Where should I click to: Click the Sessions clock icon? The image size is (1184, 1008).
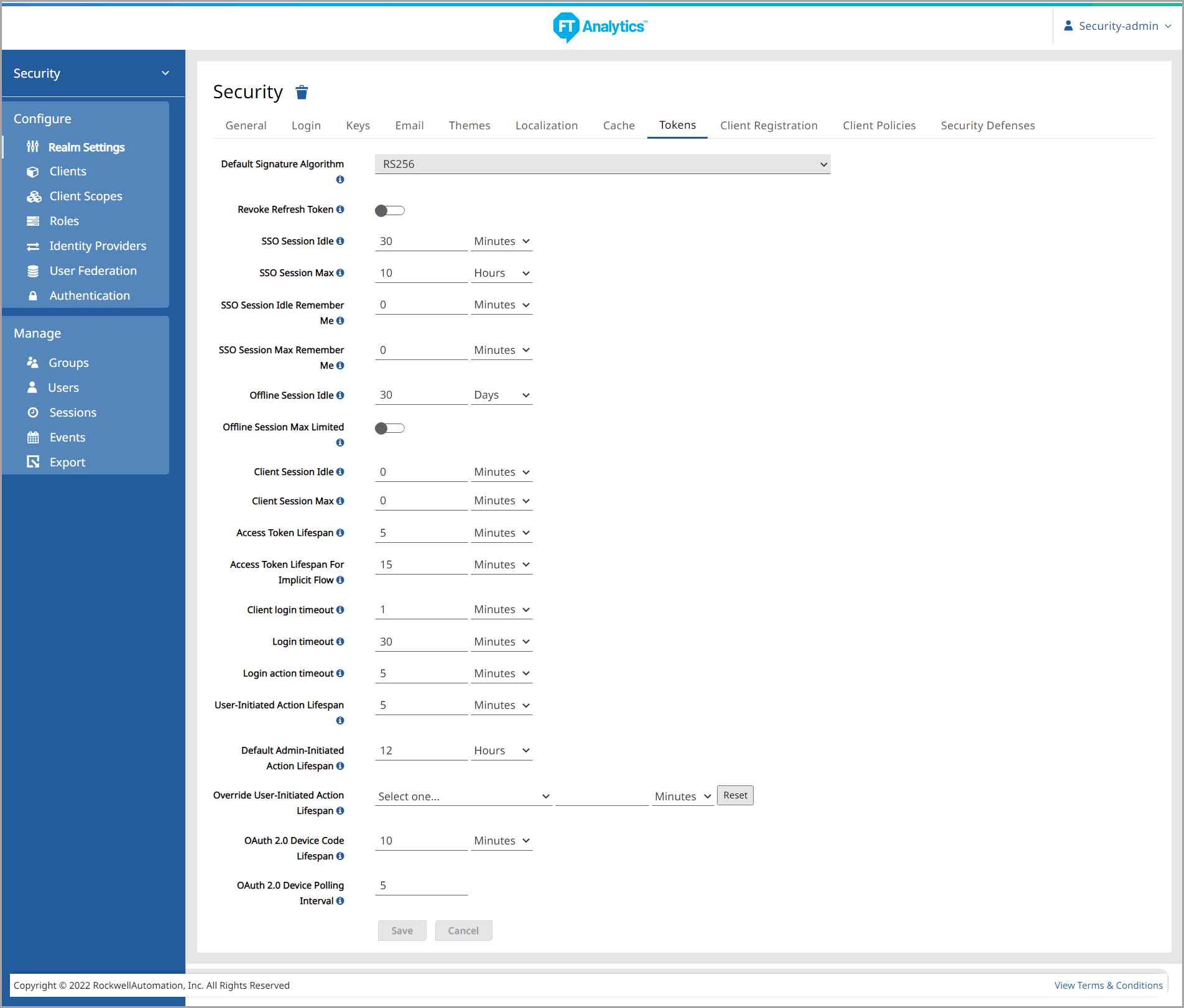pos(33,412)
